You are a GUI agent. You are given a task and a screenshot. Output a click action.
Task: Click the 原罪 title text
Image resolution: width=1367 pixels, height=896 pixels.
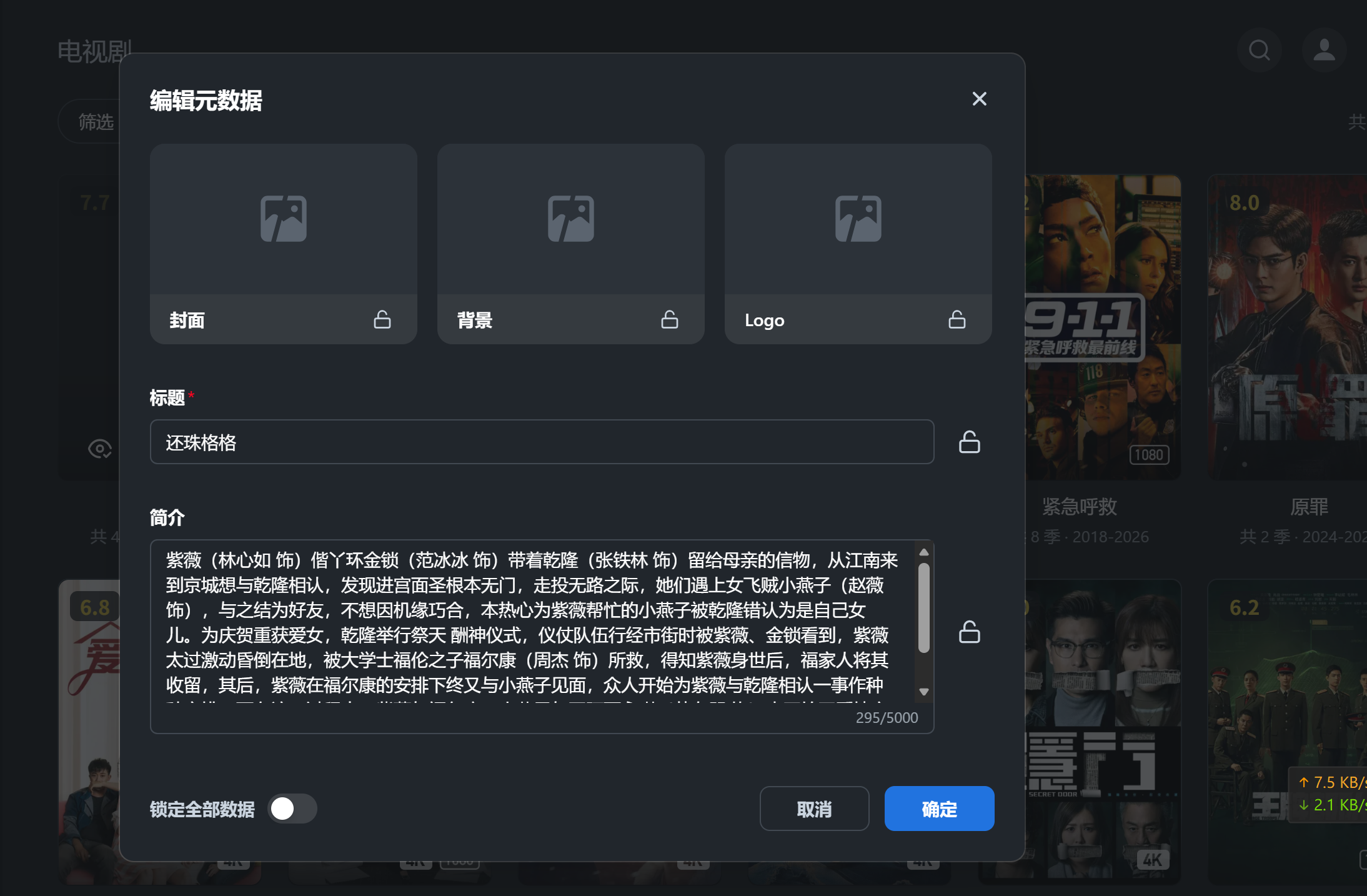[1310, 507]
